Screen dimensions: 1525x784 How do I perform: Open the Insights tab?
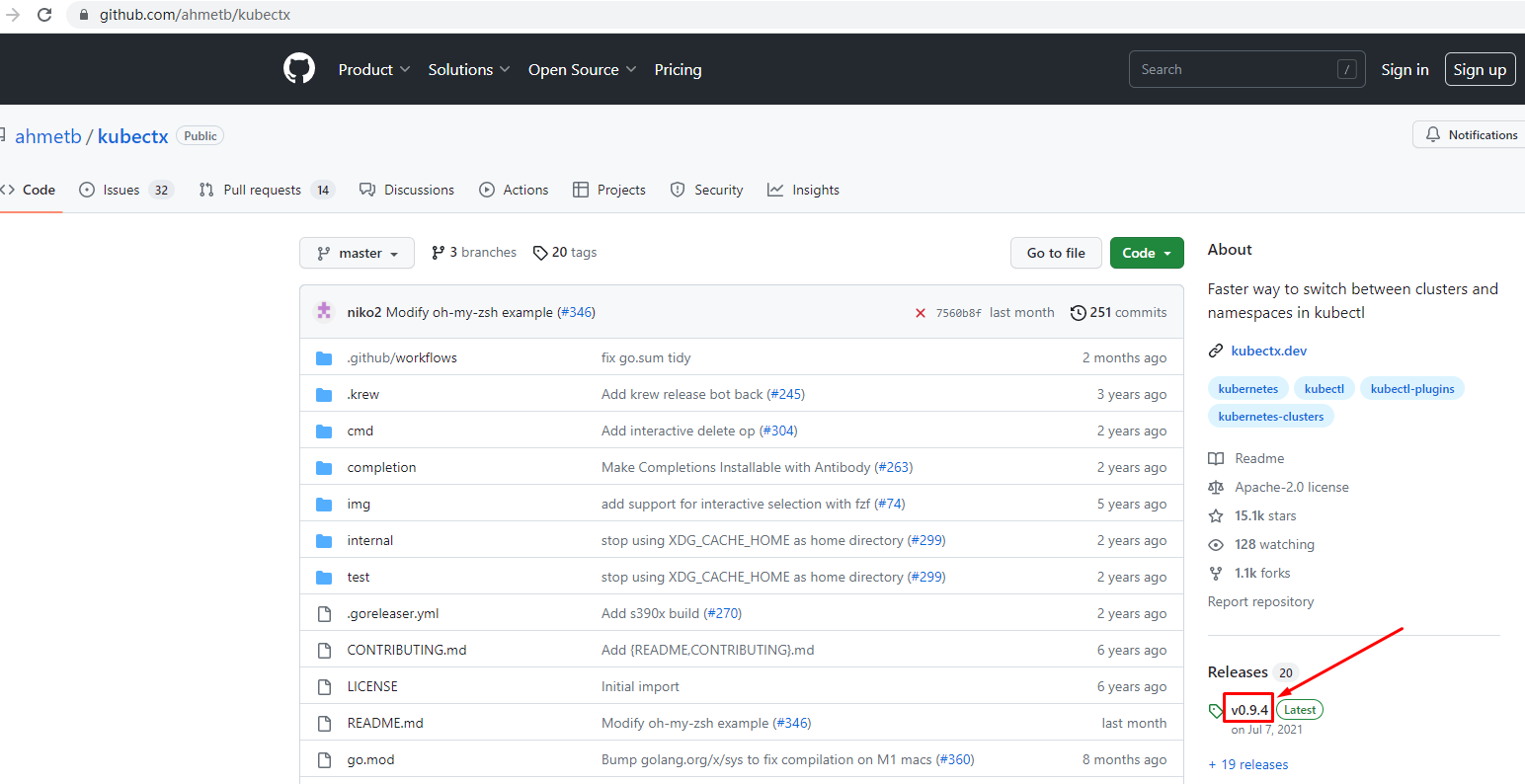(x=803, y=190)
